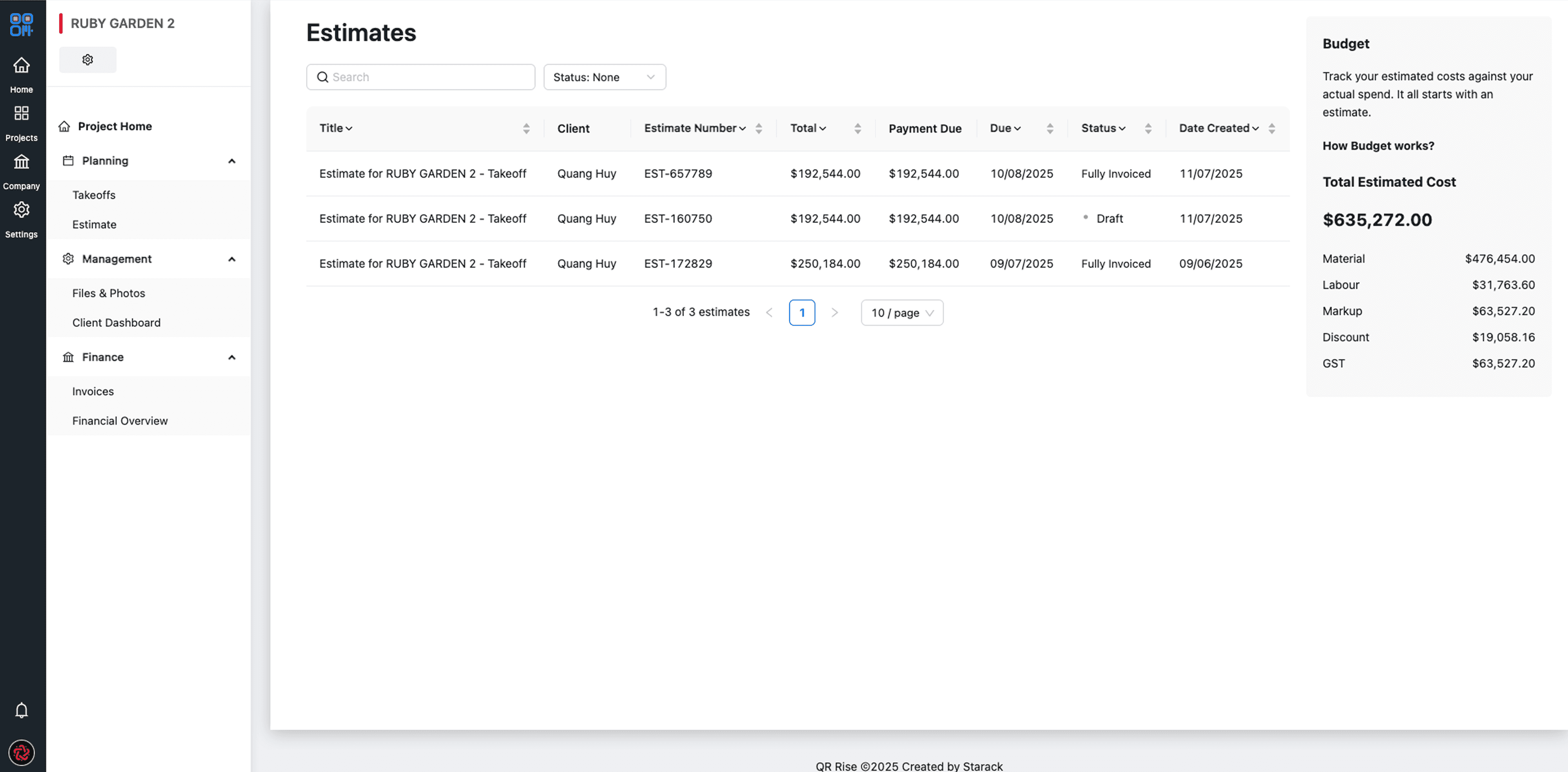Click into the Search estimates field
Viewport: 1568px width, 772px height.
[x=421, y=77]
